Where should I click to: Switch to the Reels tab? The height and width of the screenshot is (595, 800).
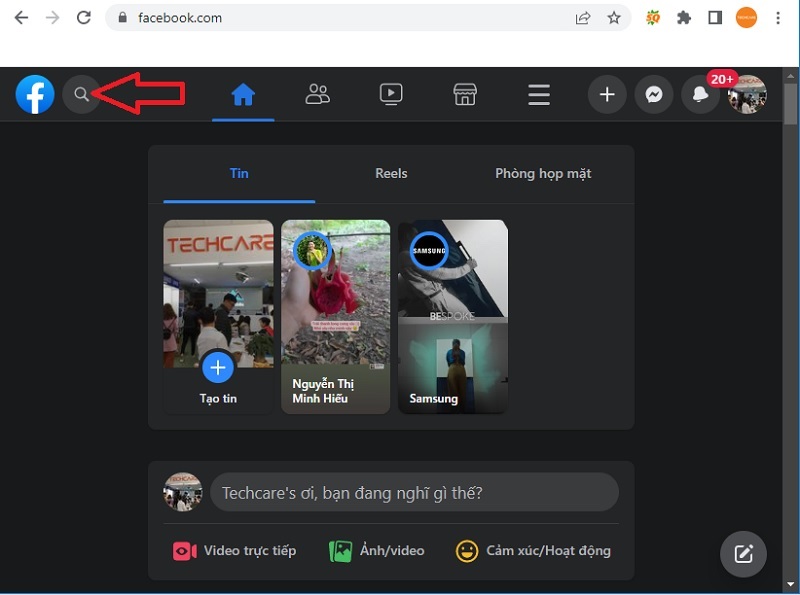click(x=391, y=173)
